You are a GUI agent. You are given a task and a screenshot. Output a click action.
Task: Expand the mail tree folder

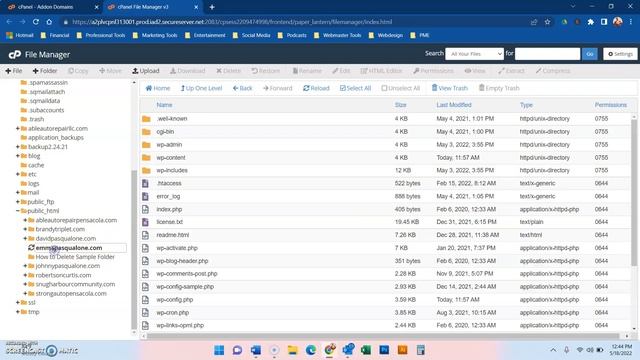(x=18, y=192)
